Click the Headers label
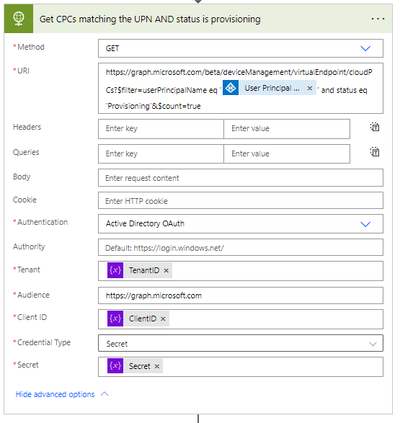Image resolution: width=400 pixels, height=423 pixels. 27,127
